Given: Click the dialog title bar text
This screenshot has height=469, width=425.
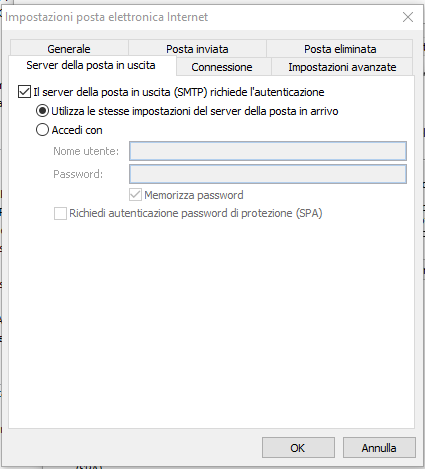Looking at the screenshot, I should (x=107, y=17).
